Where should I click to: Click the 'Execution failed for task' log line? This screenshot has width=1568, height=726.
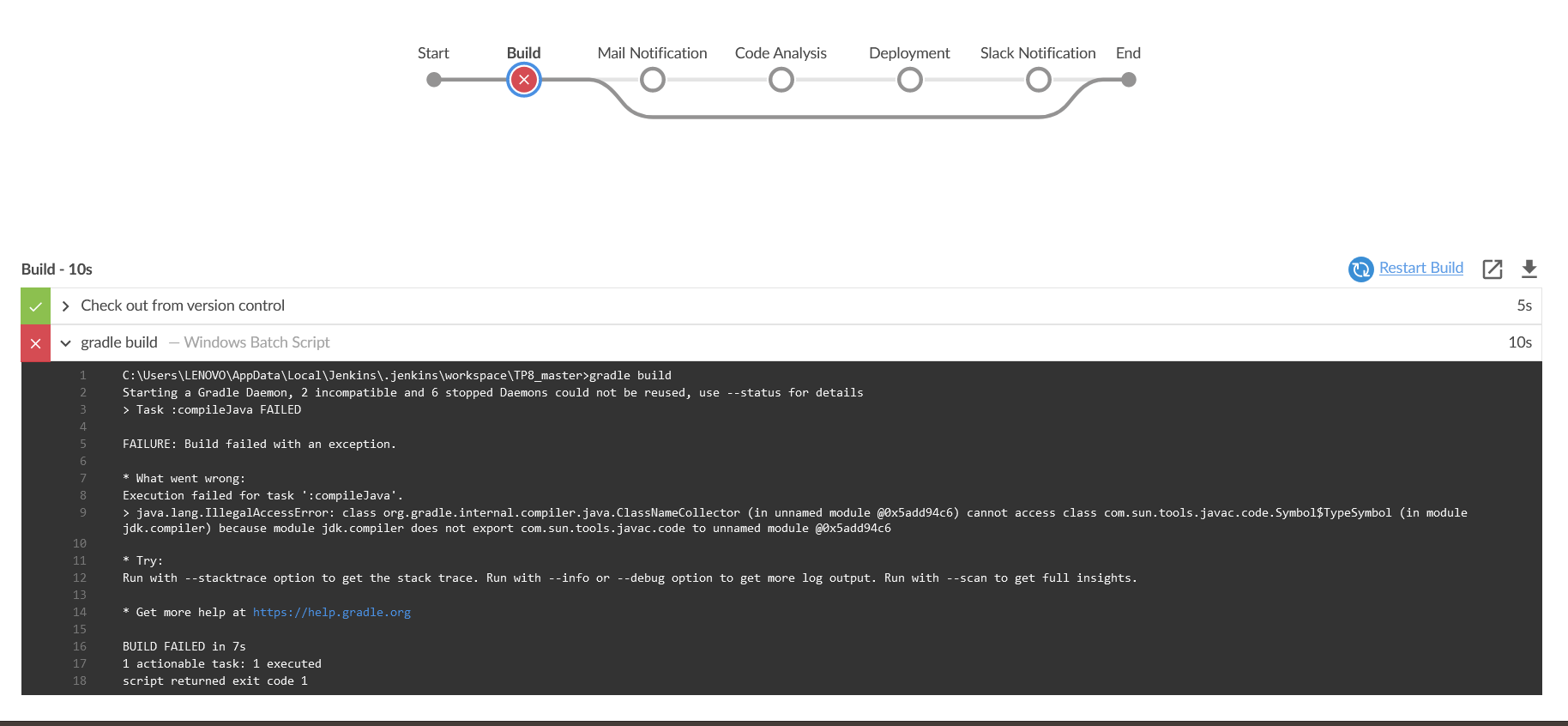pos(262,495)
